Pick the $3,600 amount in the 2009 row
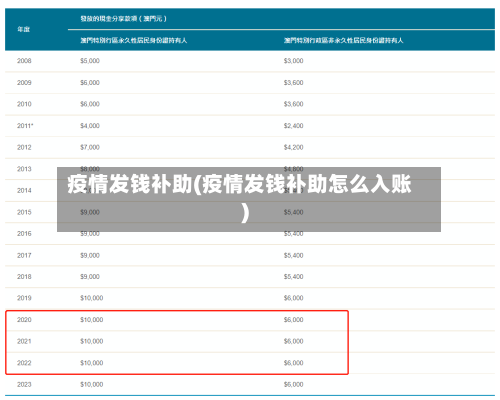This screenshot has height=400, width=500. (294, 82)
